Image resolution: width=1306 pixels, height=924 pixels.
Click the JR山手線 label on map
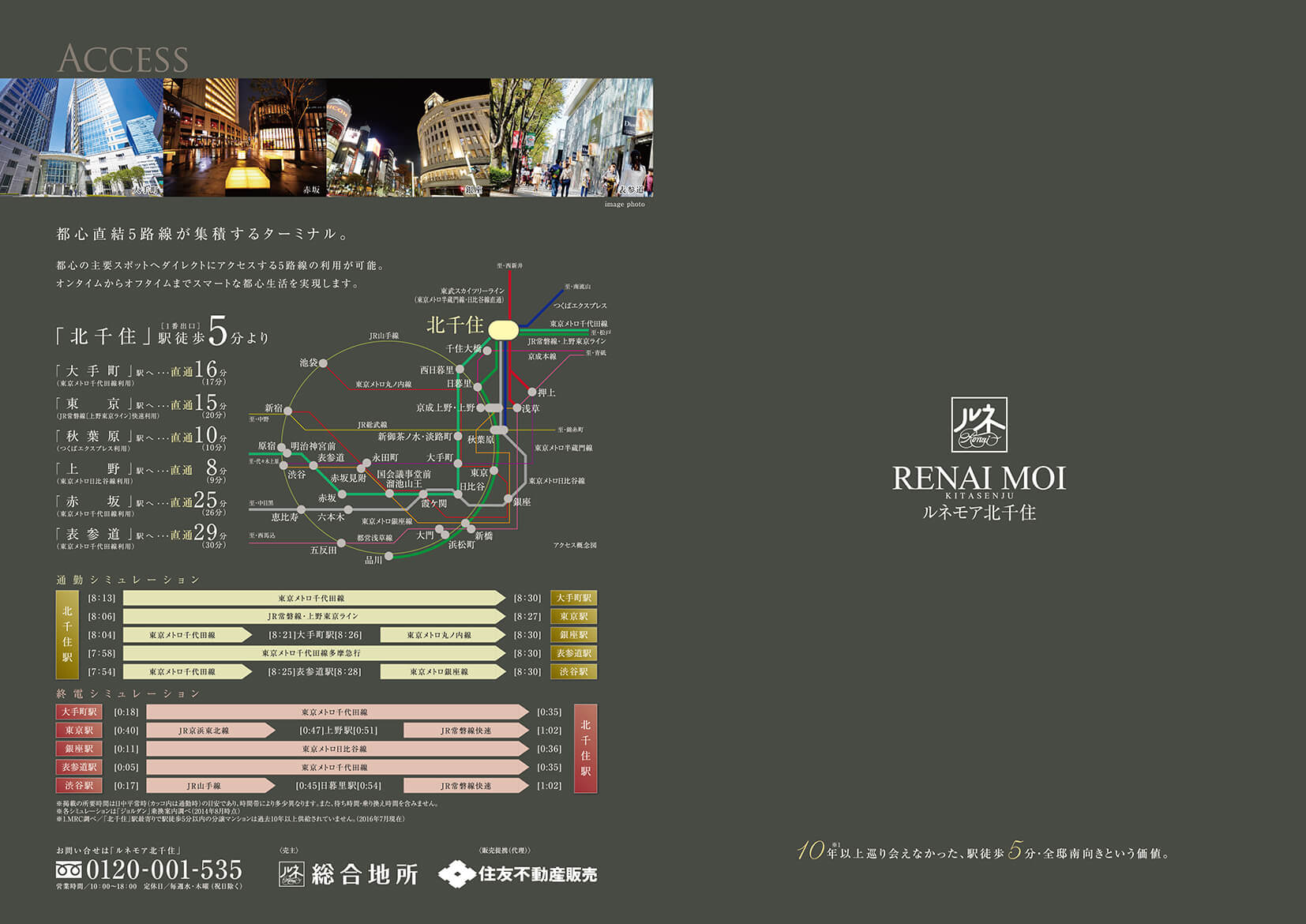(384, 336)
